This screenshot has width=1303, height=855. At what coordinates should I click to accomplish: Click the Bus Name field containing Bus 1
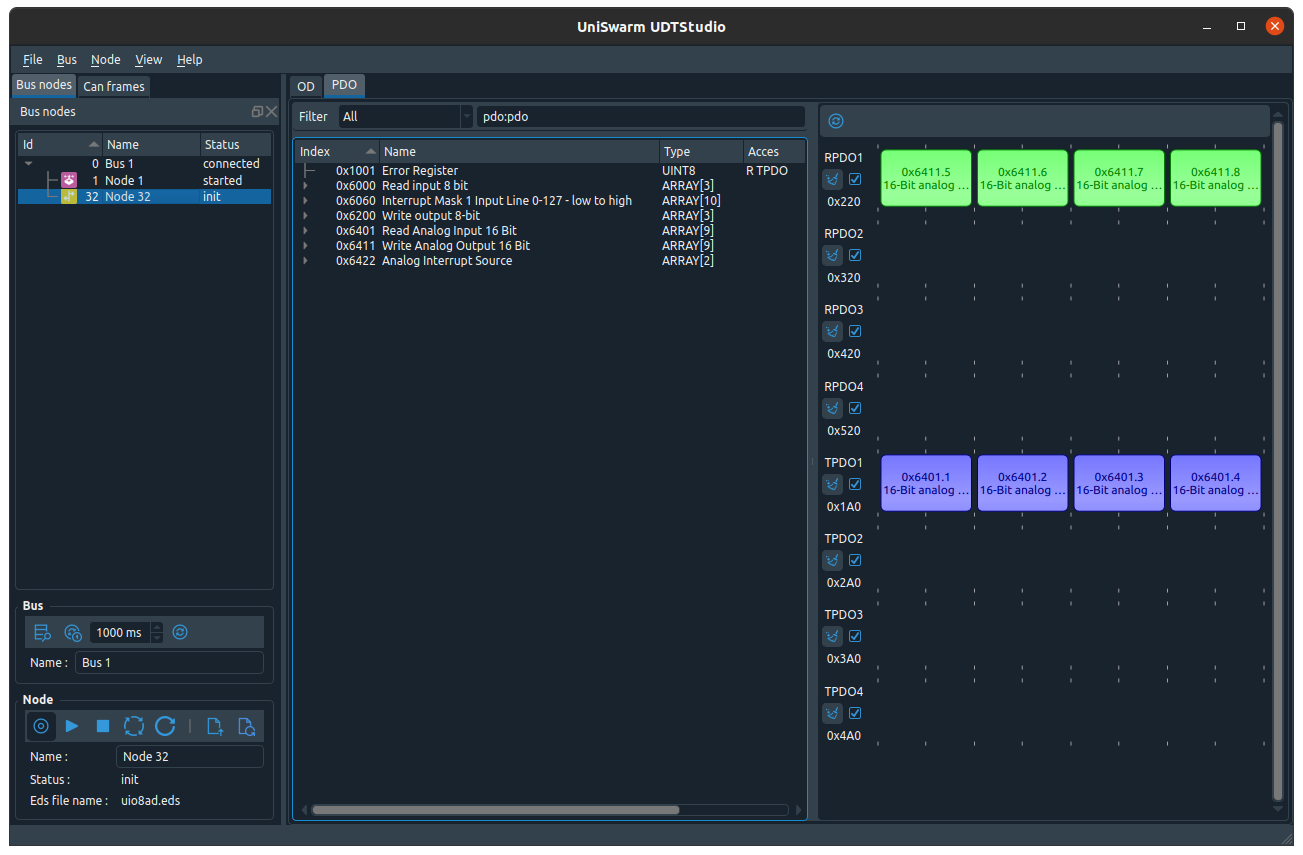pos(169,663)
